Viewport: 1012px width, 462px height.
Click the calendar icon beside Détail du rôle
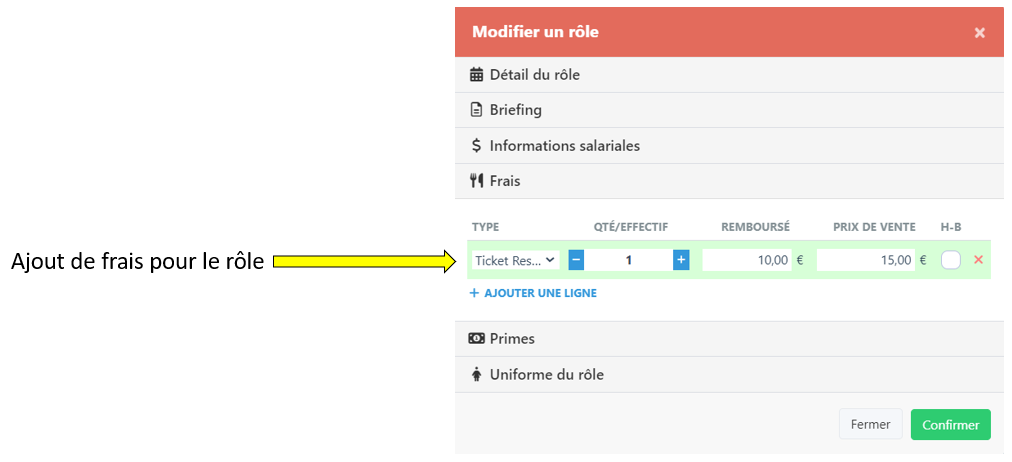point(476,75)
